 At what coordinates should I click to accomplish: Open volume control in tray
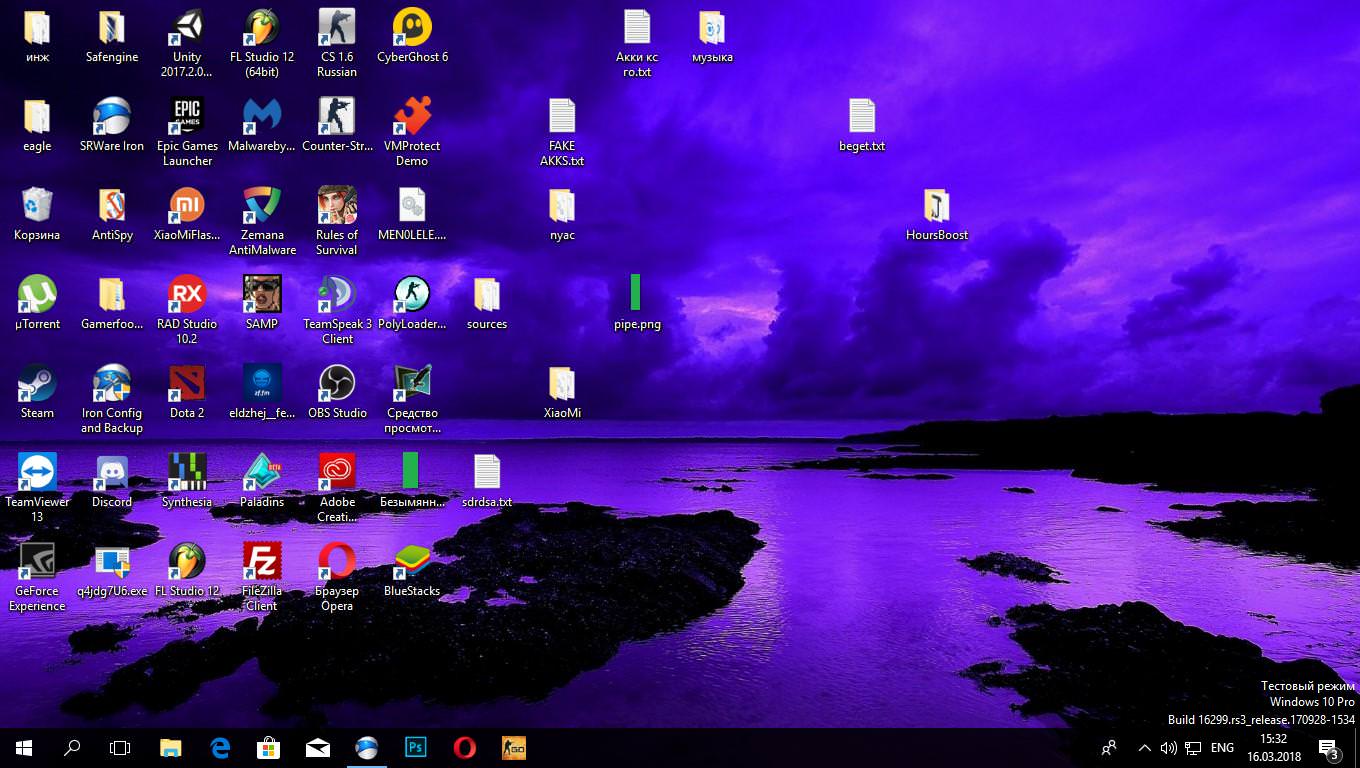[1168, 747]
